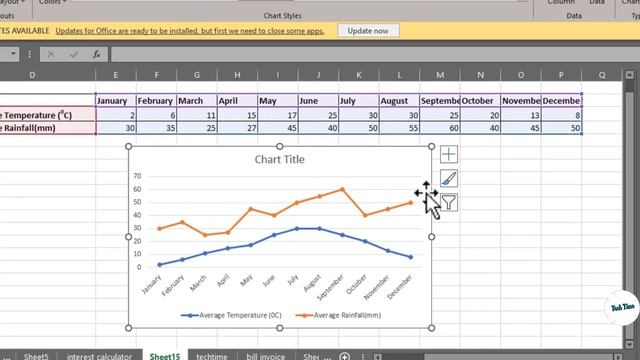The image size is (640, 360).
Task: Open sheet tab options three dots
Action: pyautogui.click(x=363, y=356)
